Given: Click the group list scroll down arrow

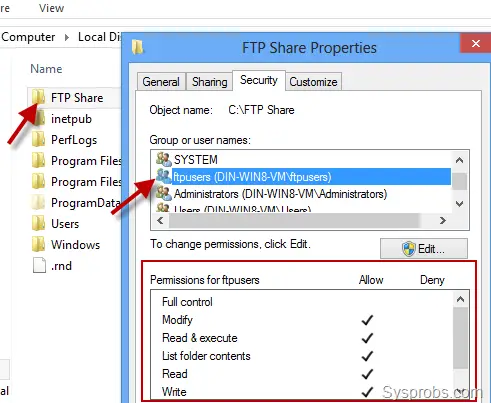Looking at the screenshot, I should 459,204.
